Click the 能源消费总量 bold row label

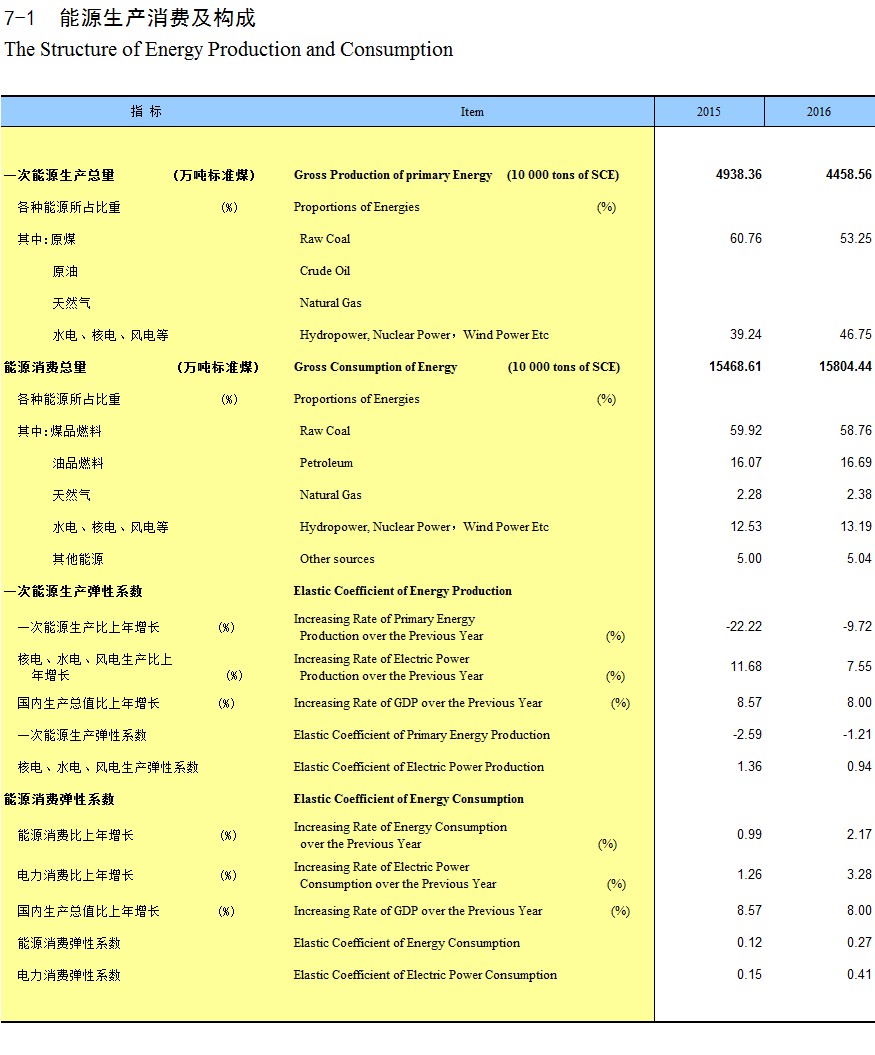click(x=45, y=367)
